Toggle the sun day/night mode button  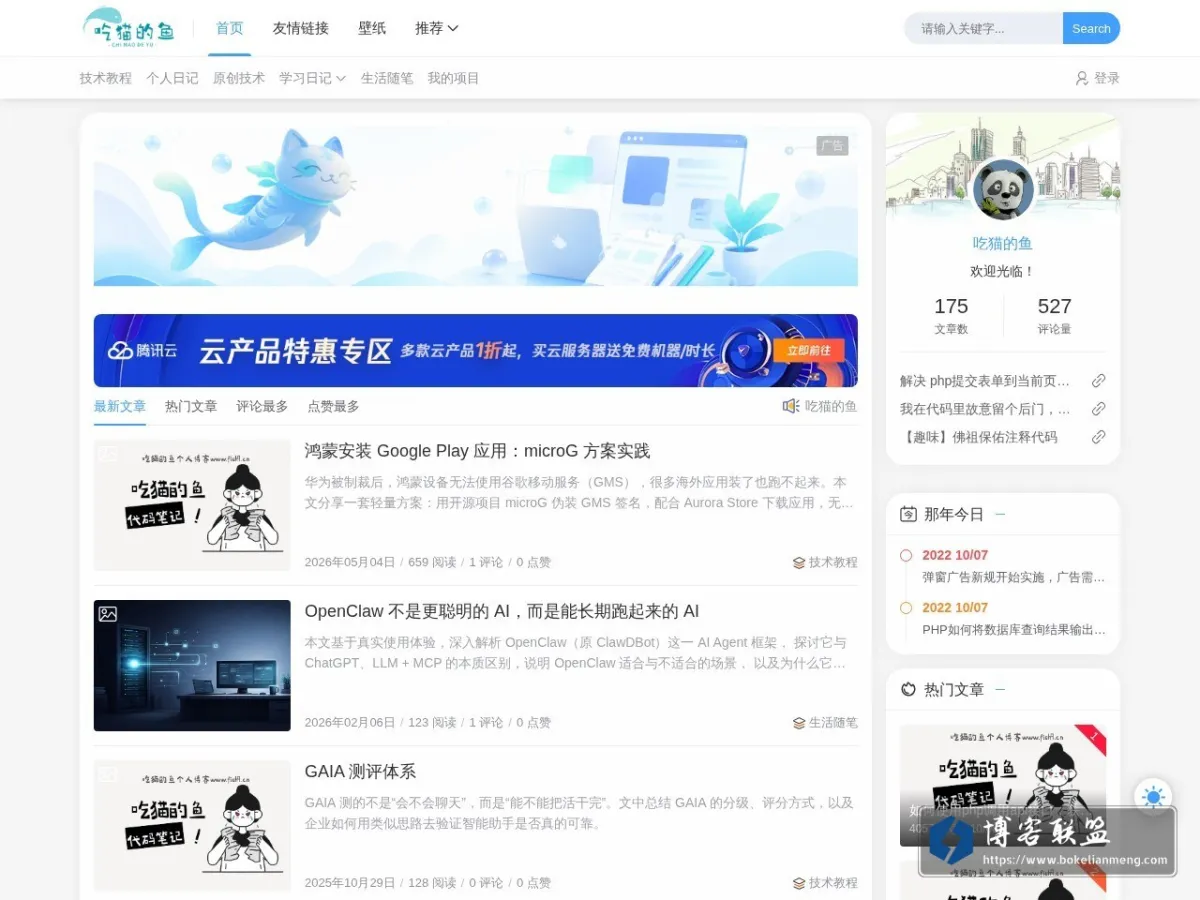click(x=1153, y=797)
